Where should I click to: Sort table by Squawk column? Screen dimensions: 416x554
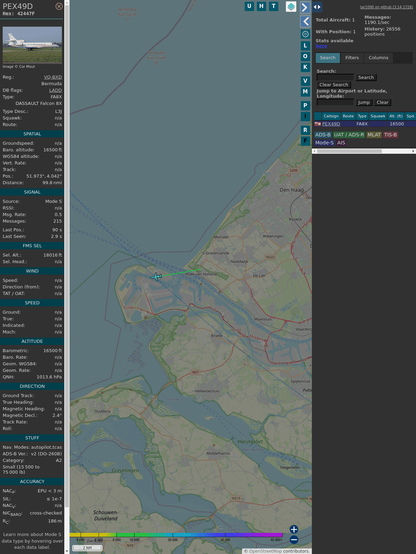point(377,116)
